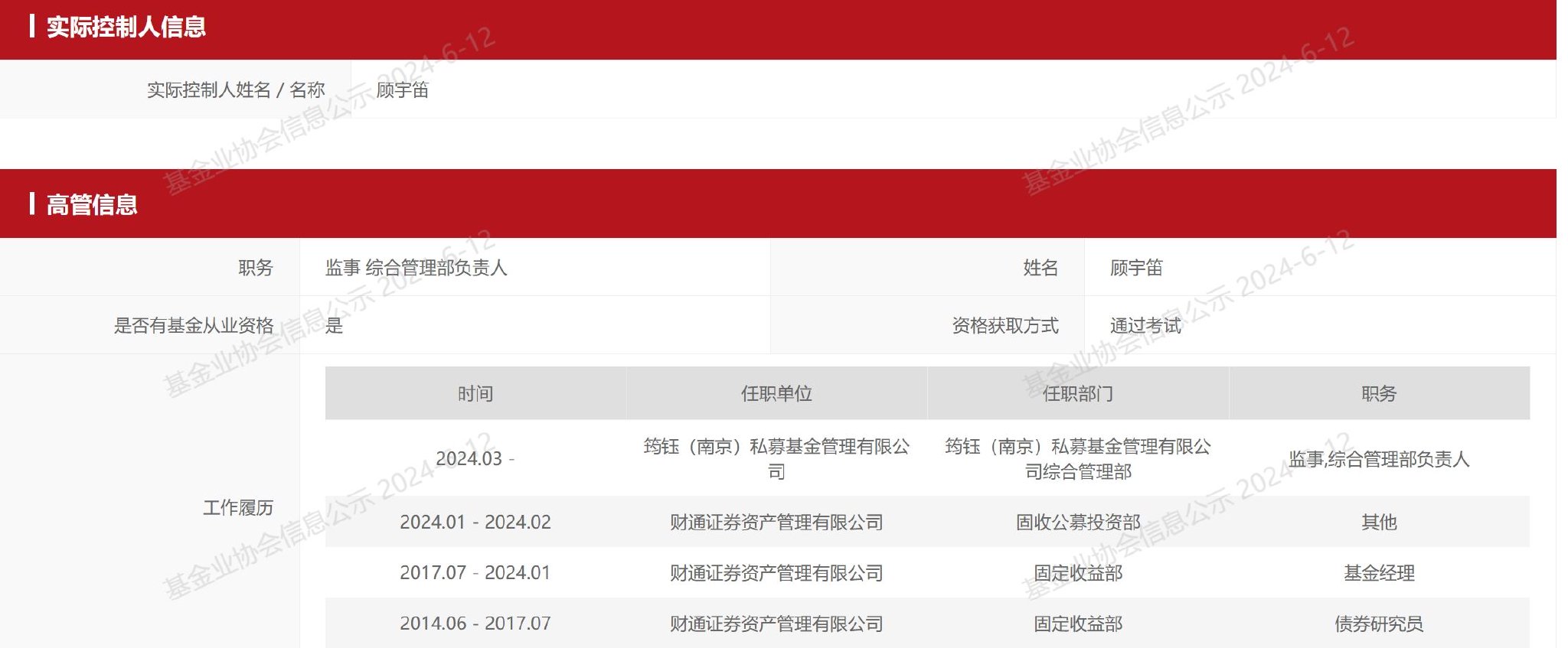The width and height of the screenshot is (1568, 648).
Task: Click the 工作履历 row label
Action: (238, 508)
